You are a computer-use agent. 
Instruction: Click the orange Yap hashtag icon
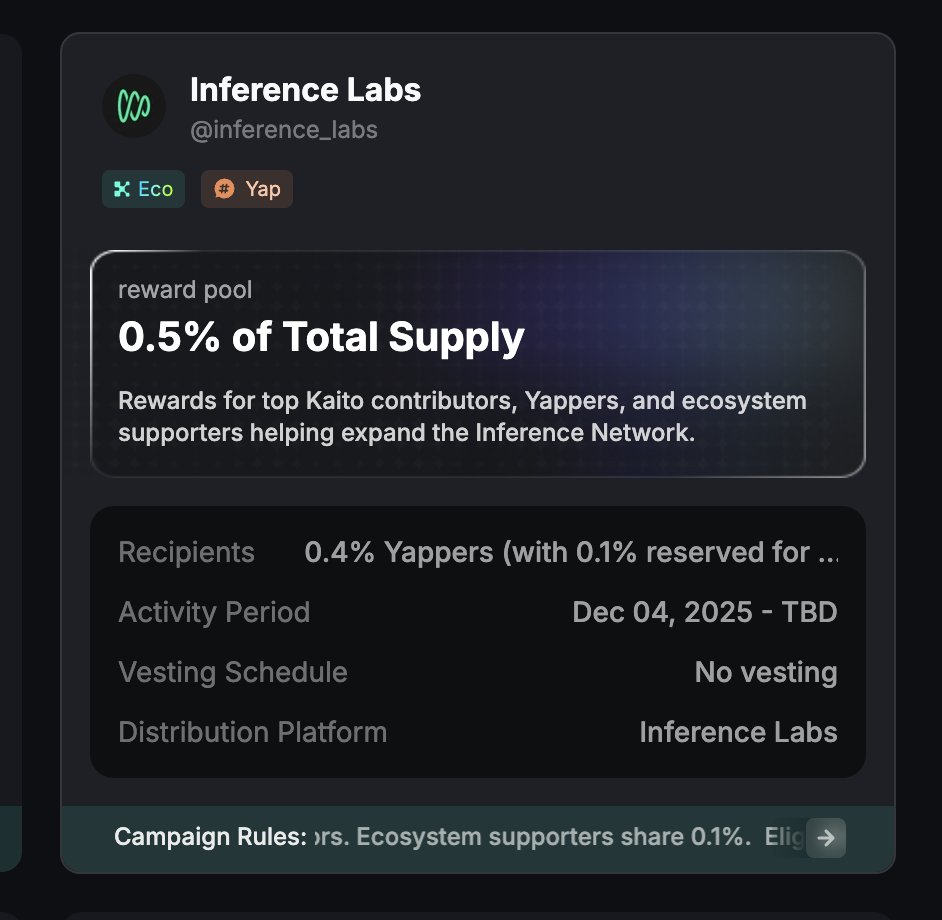click(x=224, y=189)
